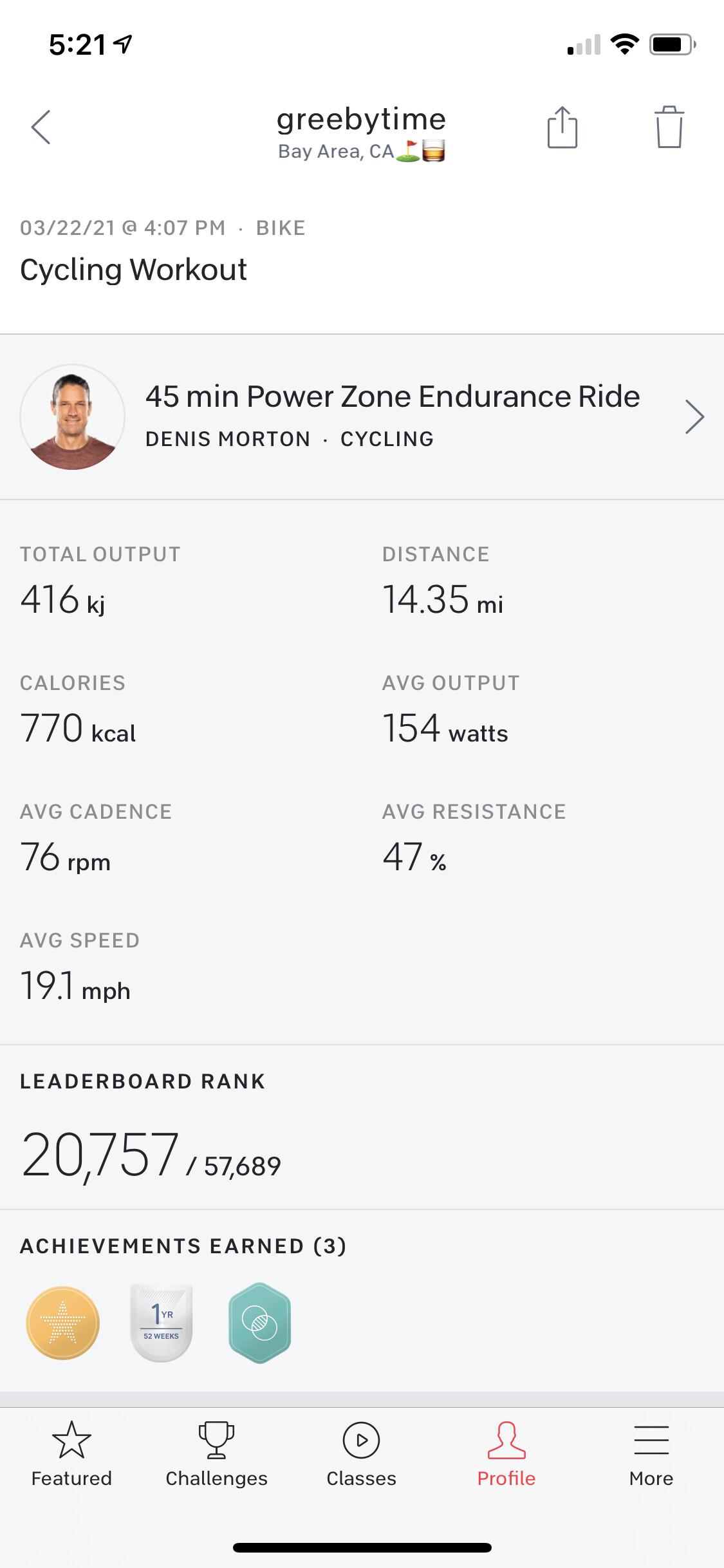This screenshot has height=1568, width=724.
Task: Tap the teal hexagon achievement badge
Action: point(260,1323)
